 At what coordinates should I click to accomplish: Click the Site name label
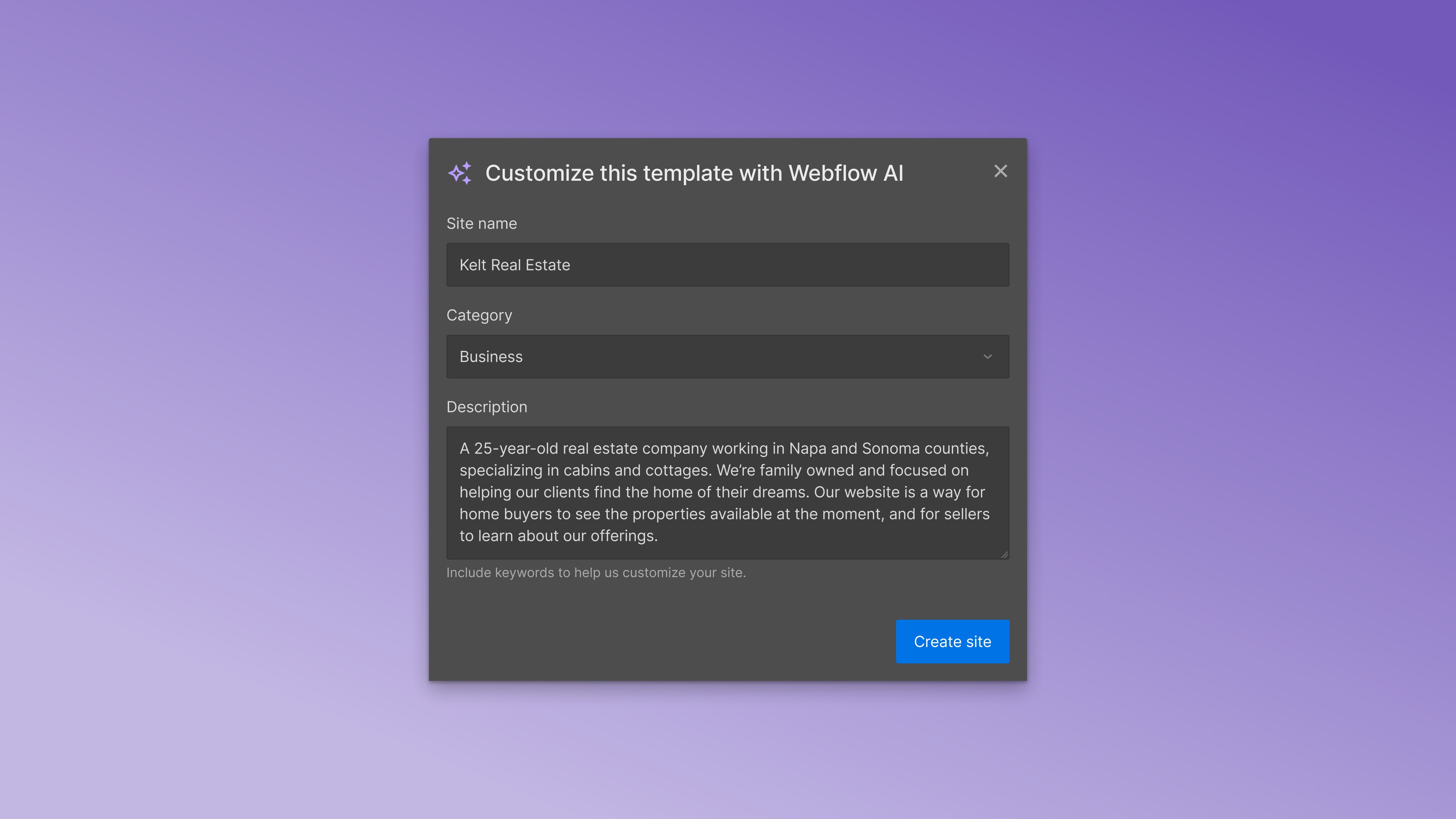click(481, 223)
